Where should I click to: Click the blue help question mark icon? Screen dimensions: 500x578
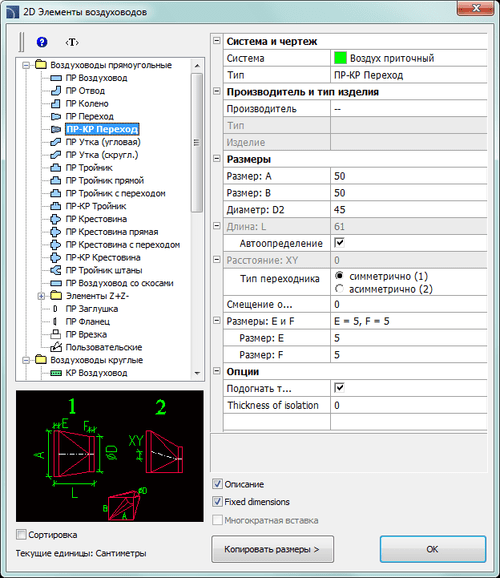pyautogui.click(x=42, y=42)
